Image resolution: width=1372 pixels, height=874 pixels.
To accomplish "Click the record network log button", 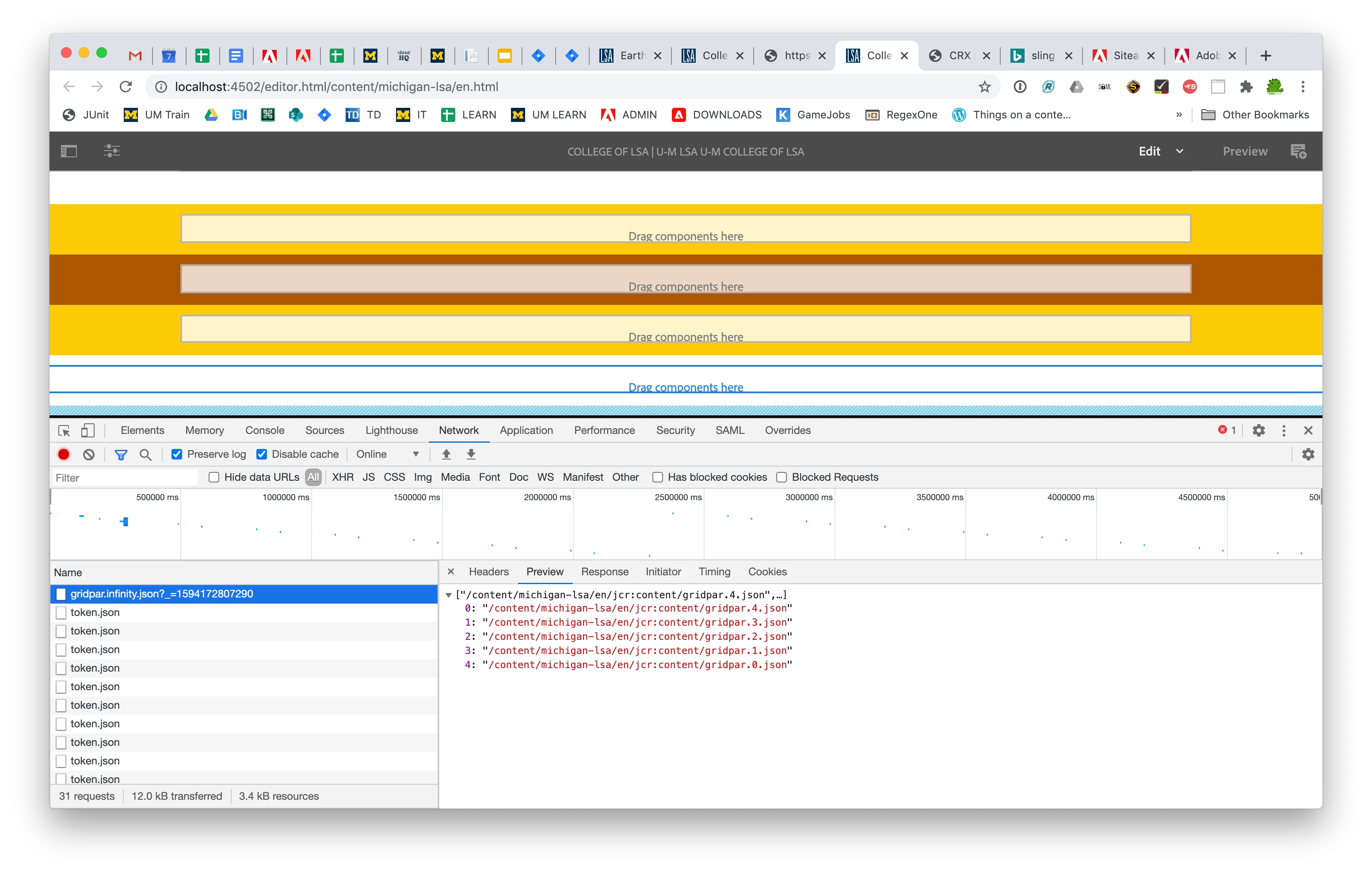I will click(64, 454).
